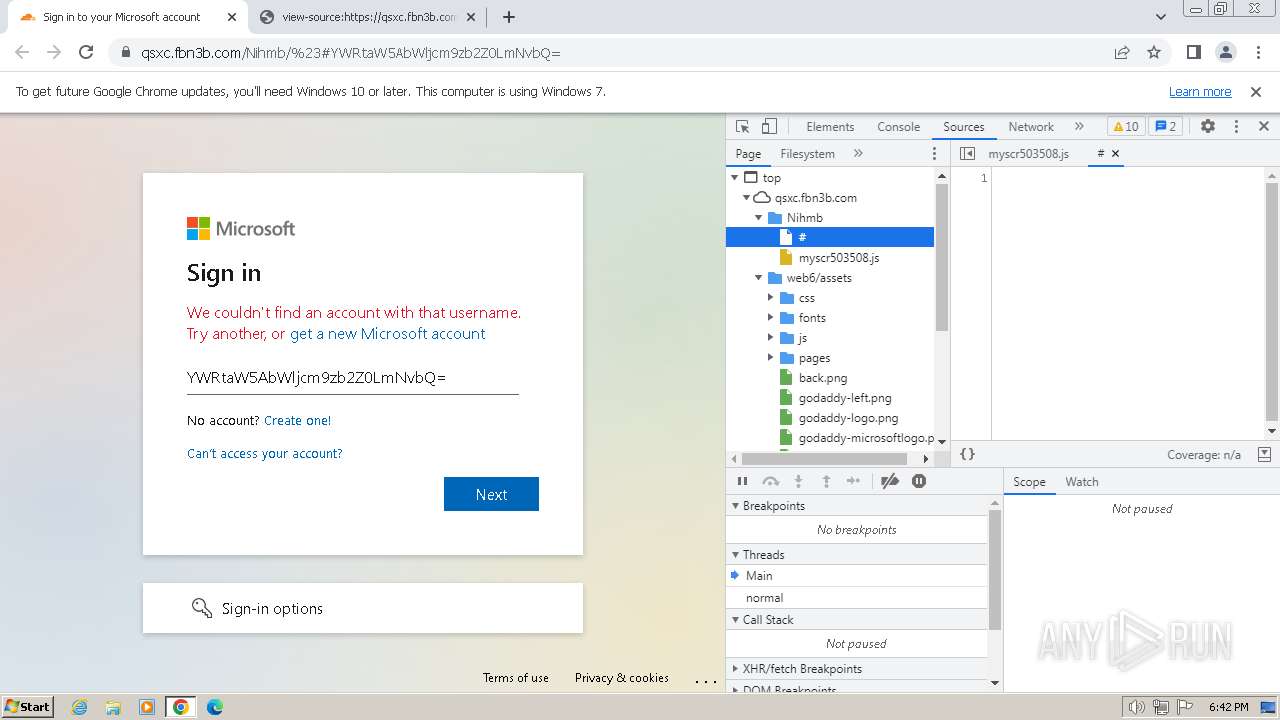The width and height of the screenshot is (1280, 720).
Task: Select the normal thread
Action: click(856, 598)
